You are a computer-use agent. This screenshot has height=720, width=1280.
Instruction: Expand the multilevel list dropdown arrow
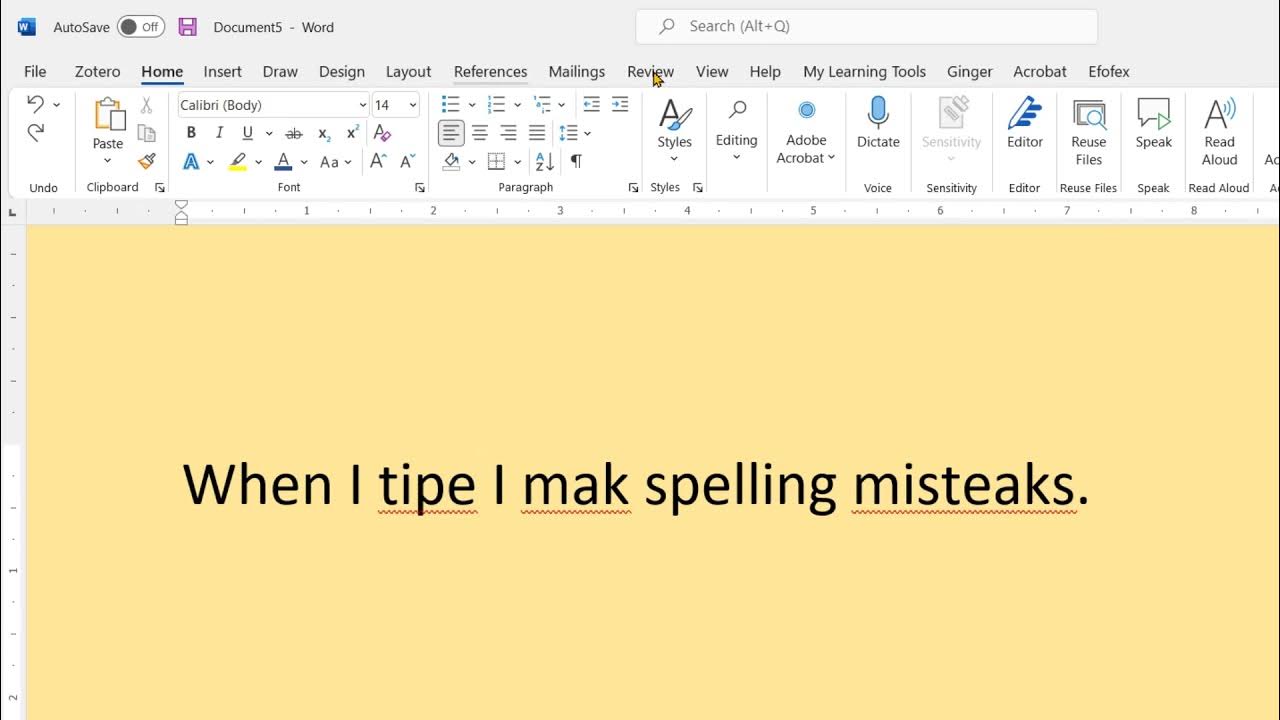562,105
